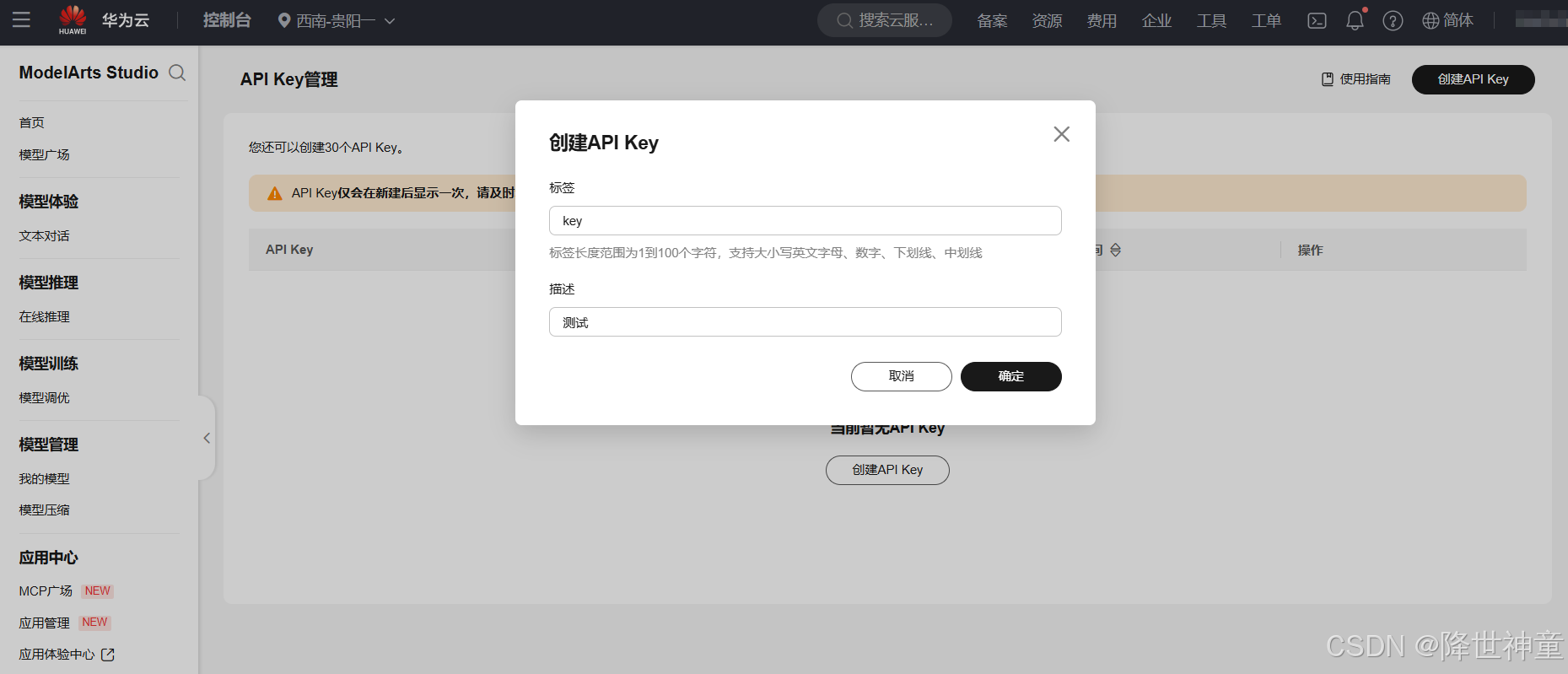1568x674 pixels.
Task: Click the 使用指南 guide icon
Action: [1328, 79]
